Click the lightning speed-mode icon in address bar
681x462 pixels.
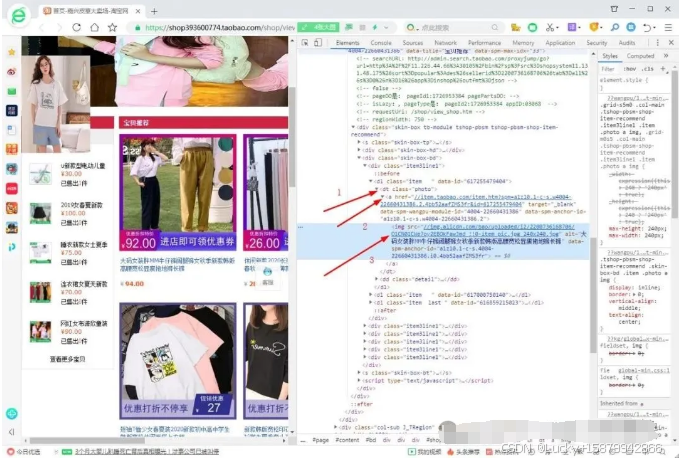pyautogui.click(x=375, y=27)
